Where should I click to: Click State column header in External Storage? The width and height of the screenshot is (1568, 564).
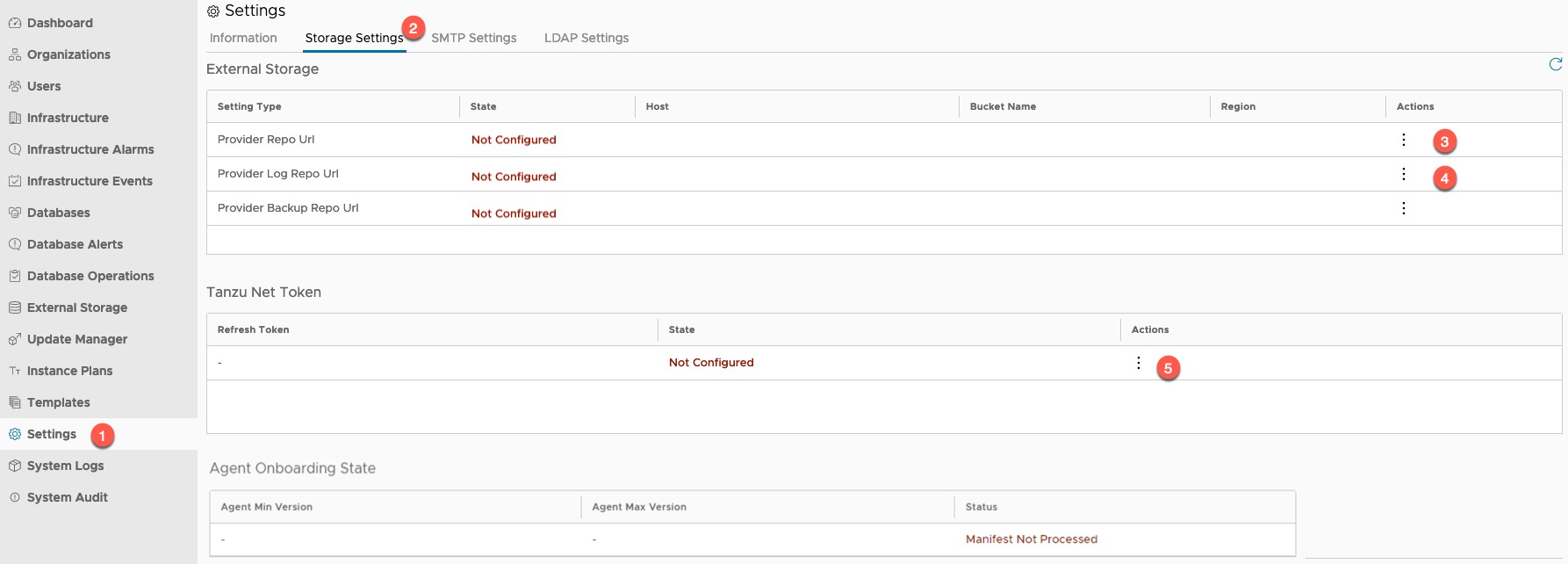click(483, 106)
